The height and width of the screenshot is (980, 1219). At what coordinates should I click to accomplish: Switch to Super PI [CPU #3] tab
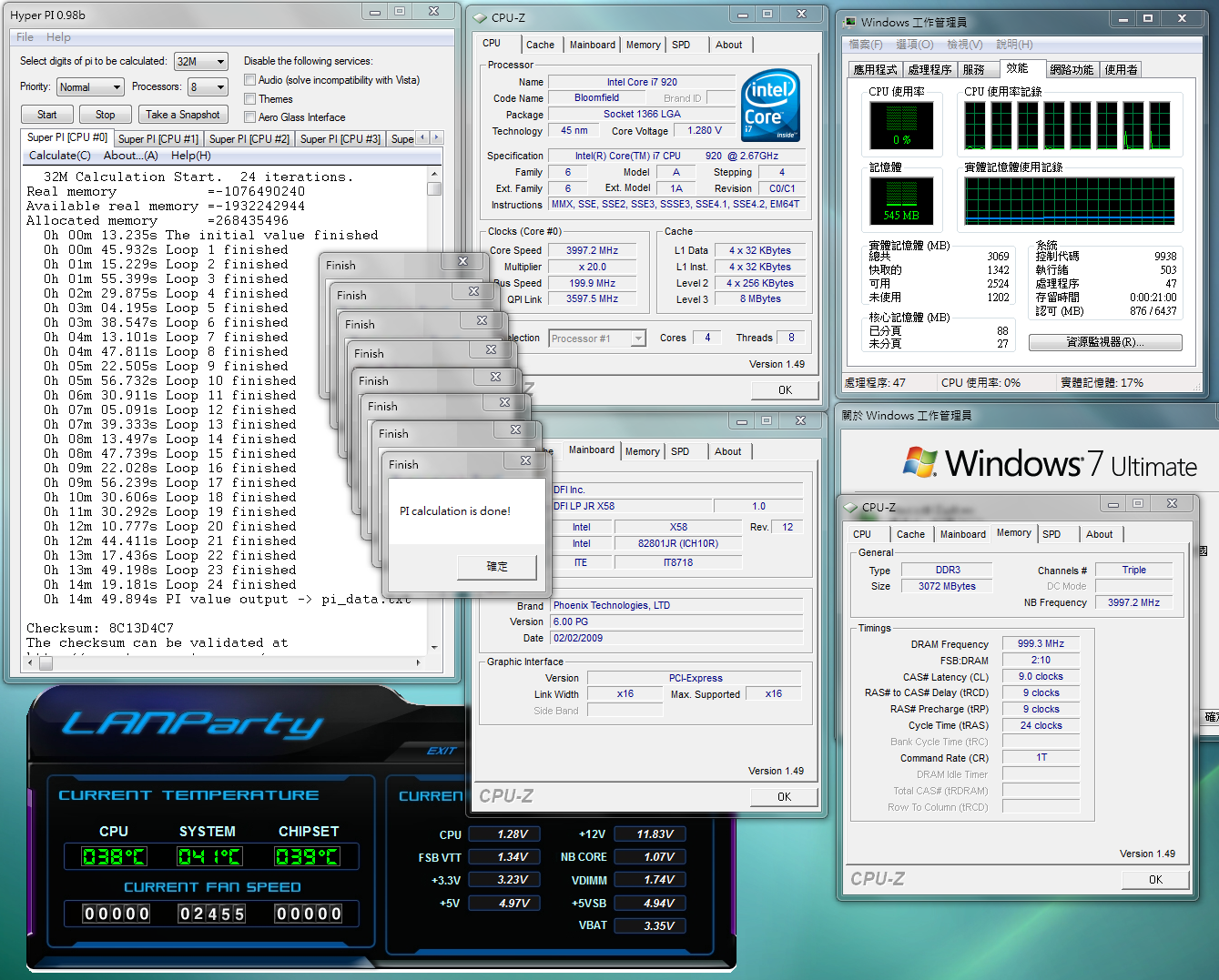click(340, 139)
